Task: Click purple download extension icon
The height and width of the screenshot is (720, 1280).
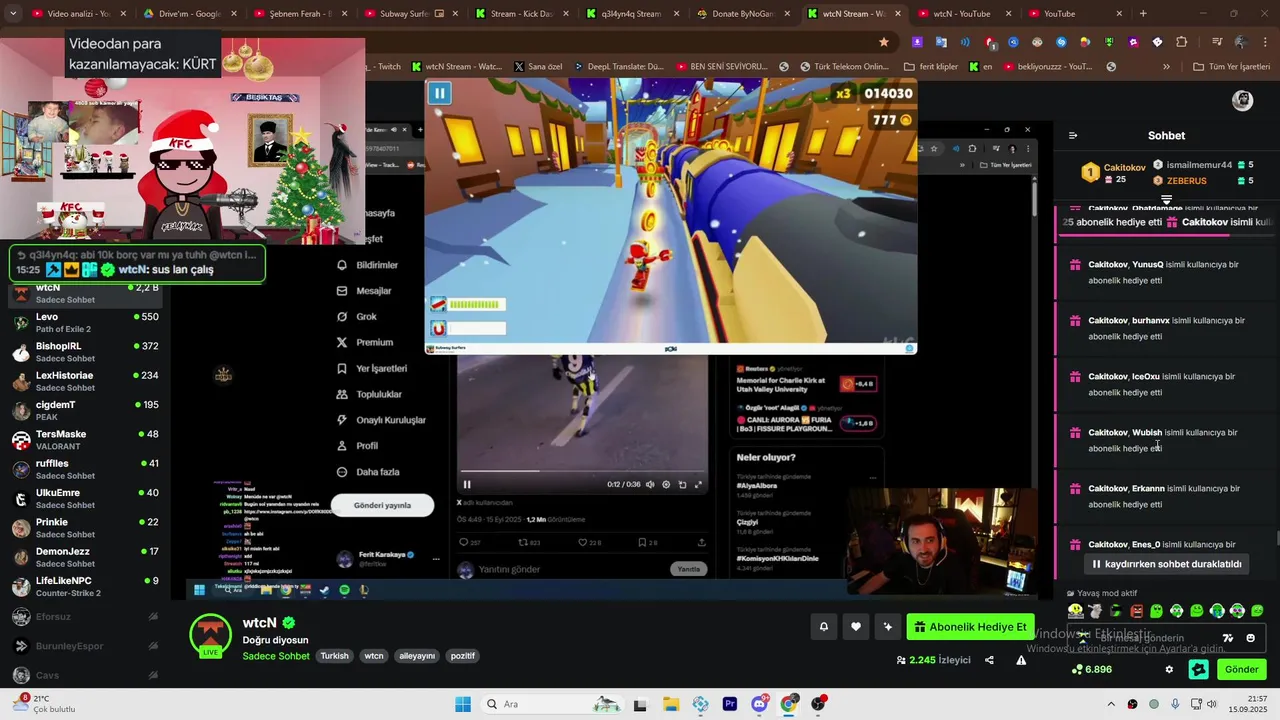Action: coord(917,42)
